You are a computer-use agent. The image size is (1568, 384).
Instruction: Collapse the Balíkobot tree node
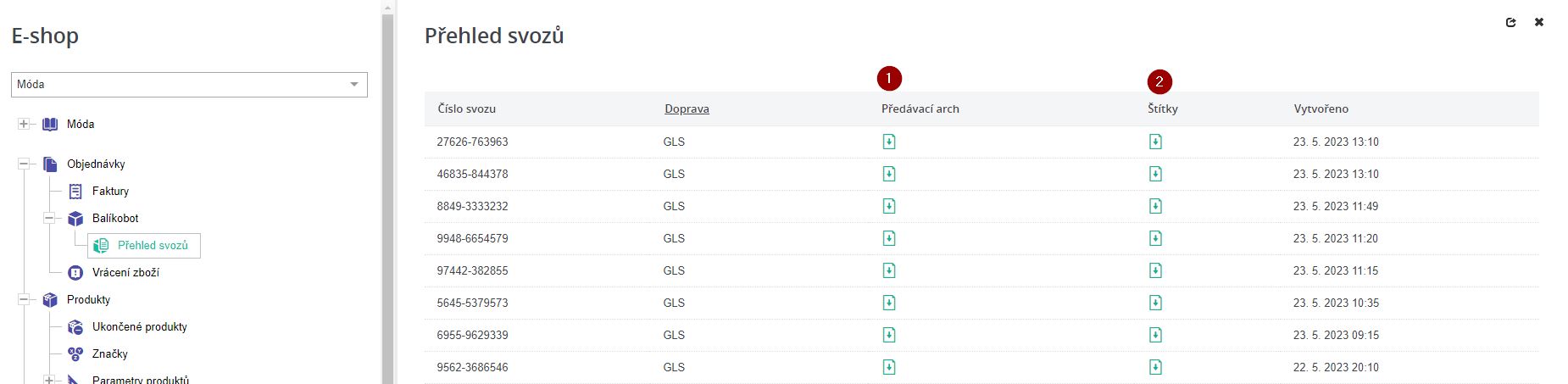point(49,218)
